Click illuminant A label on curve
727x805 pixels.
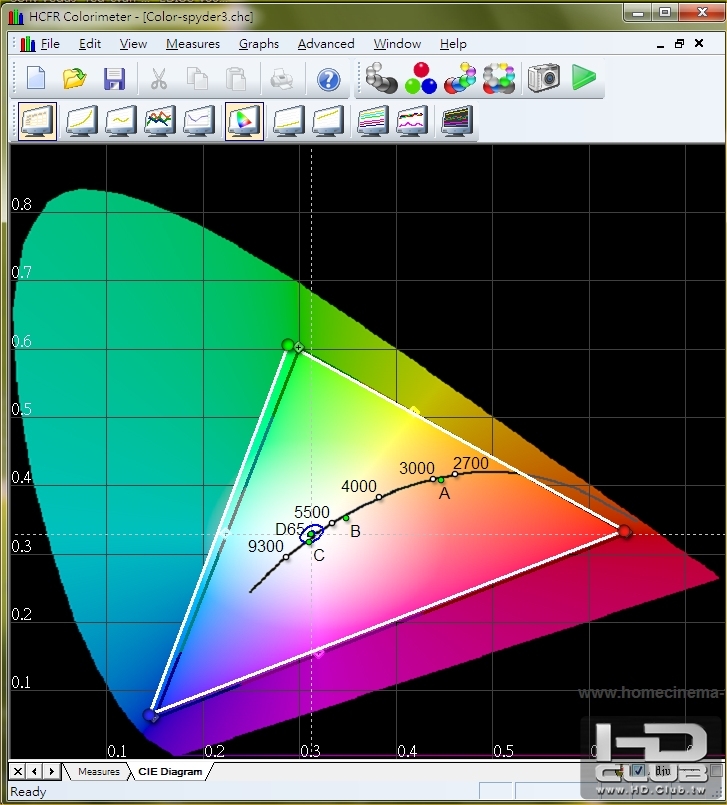tap(445, 493)
